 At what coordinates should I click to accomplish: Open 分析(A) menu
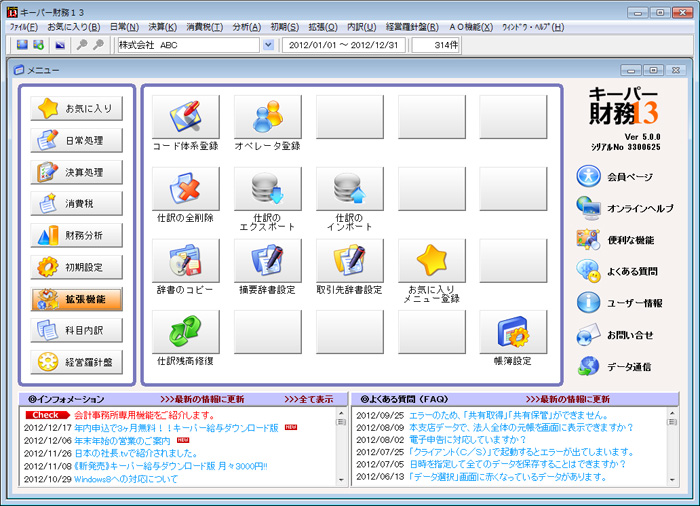click(246, 27)
